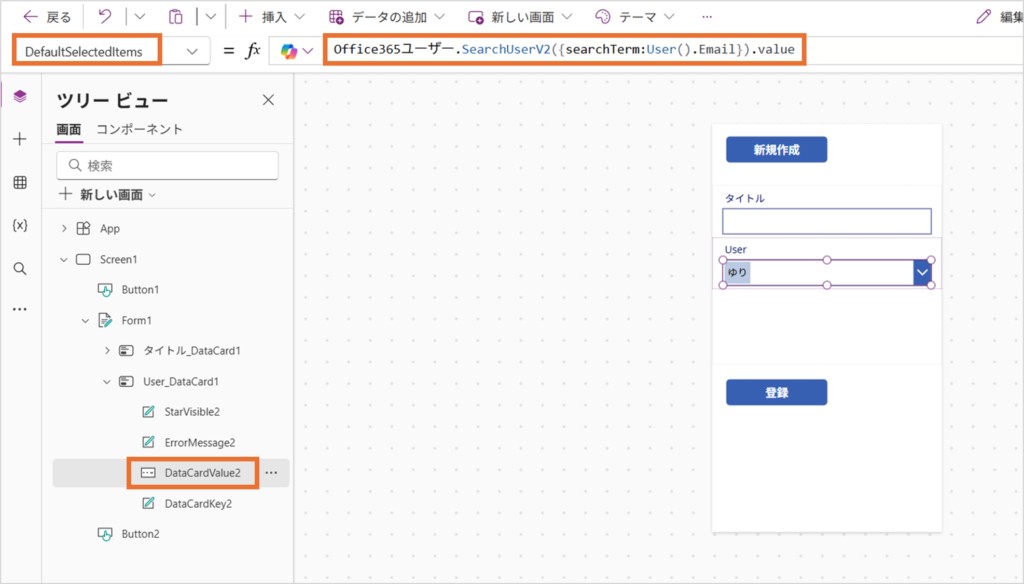1024x584 pixels.
Task: Click the tree view 検索 field
Action: [168, 165]
